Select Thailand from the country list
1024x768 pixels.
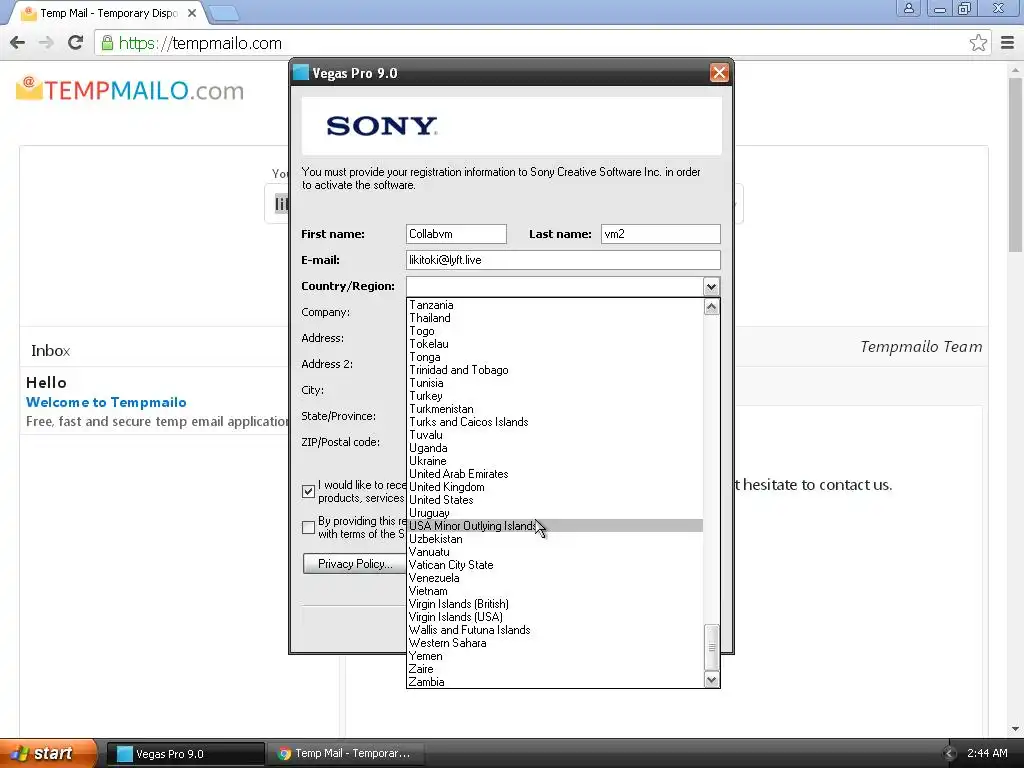(x=554, y=318)
